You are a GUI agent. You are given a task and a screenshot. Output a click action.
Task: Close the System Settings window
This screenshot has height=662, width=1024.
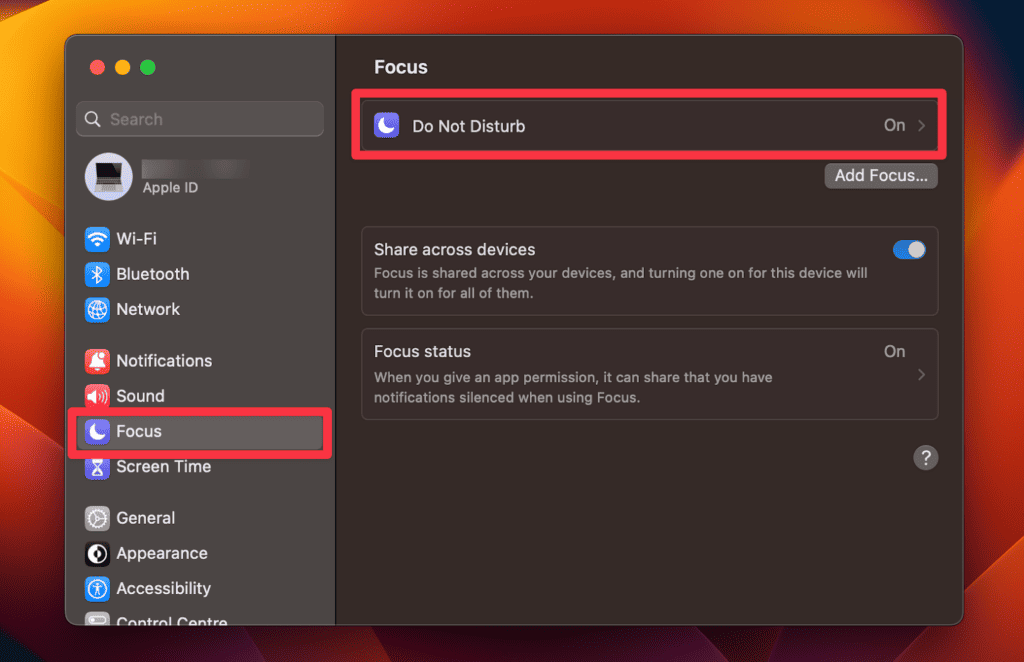(97, 67)
